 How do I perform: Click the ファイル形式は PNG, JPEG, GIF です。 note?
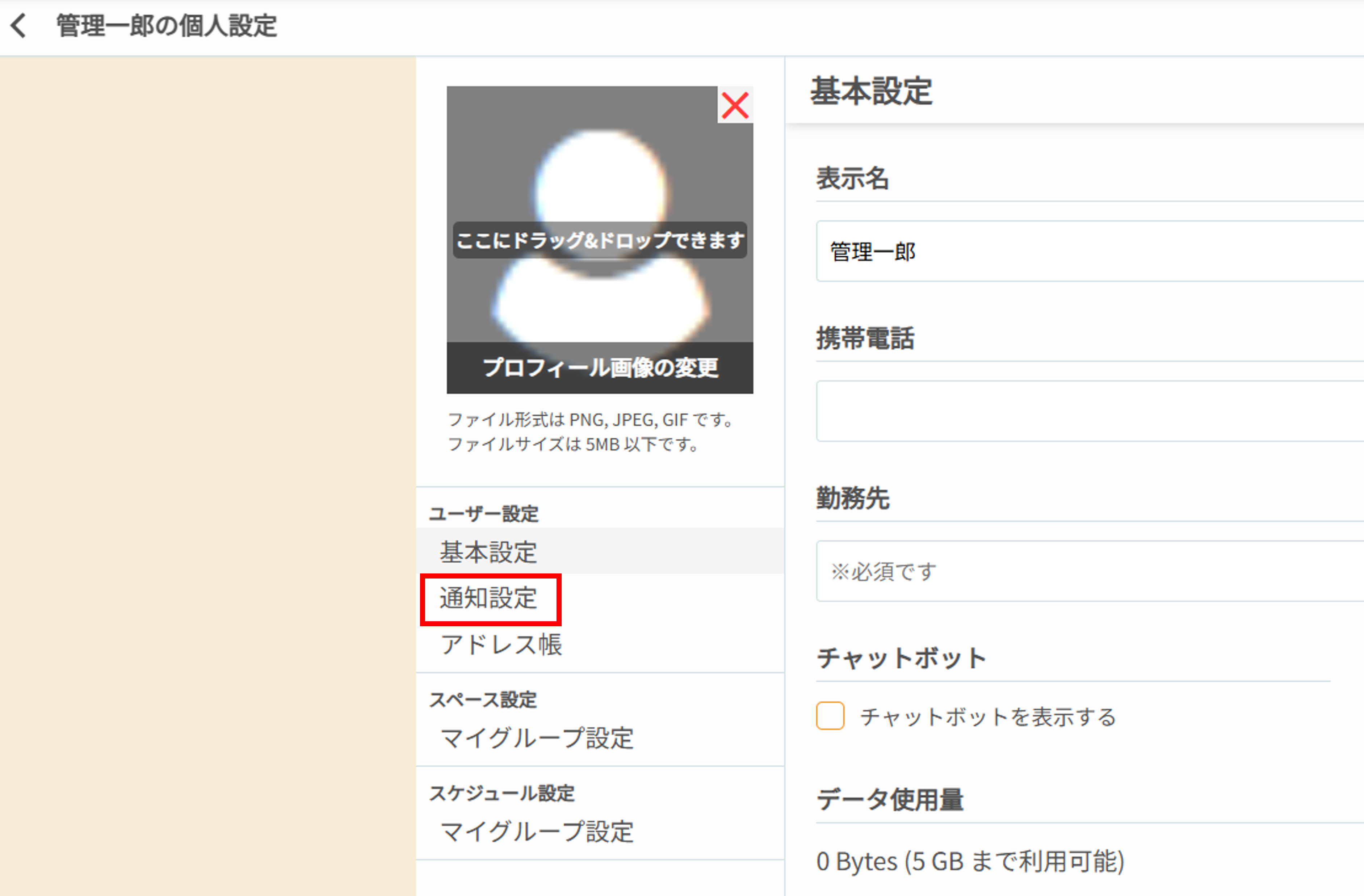coord(590,420)
